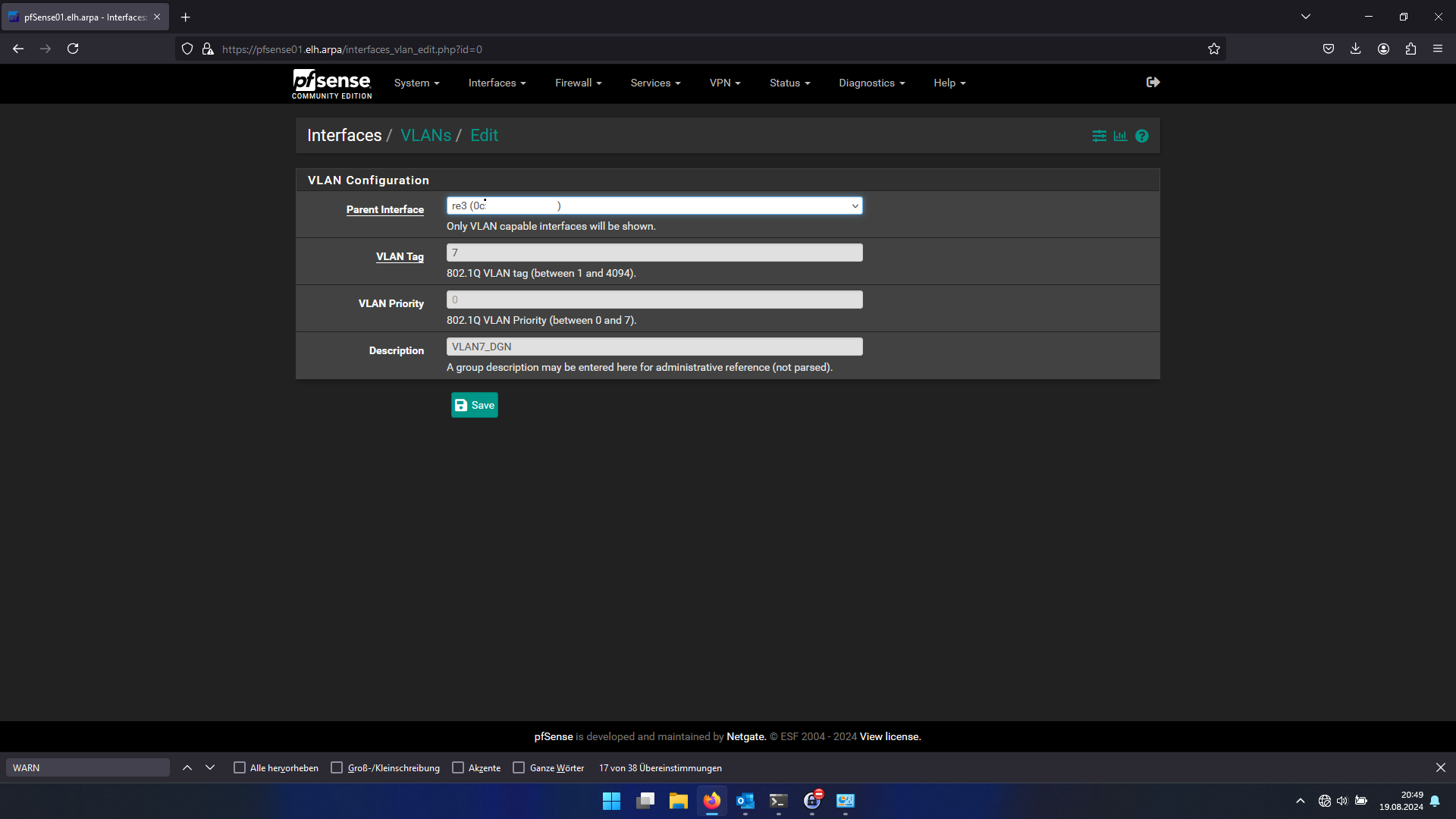This screenshot has width=1456, height=819.
Task: Click the VLAN Priority field
Action: click(654, 300)
